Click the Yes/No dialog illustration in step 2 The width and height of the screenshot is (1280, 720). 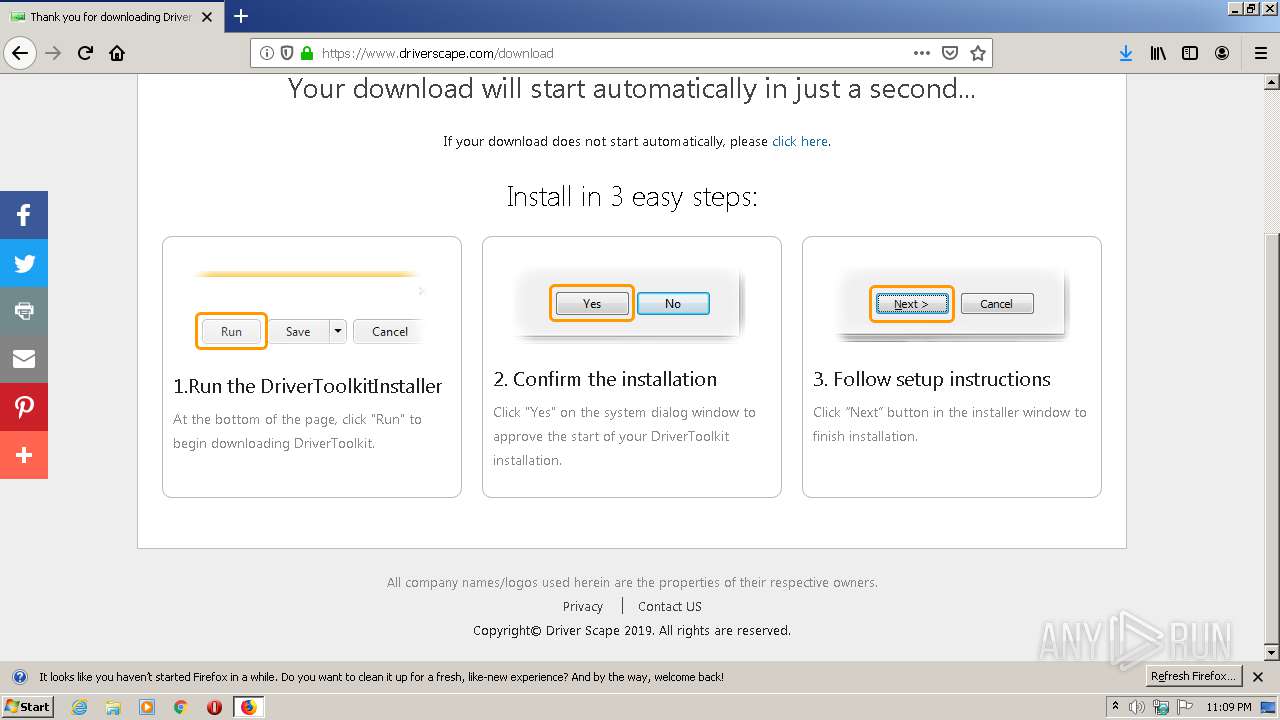pos(632,303)
